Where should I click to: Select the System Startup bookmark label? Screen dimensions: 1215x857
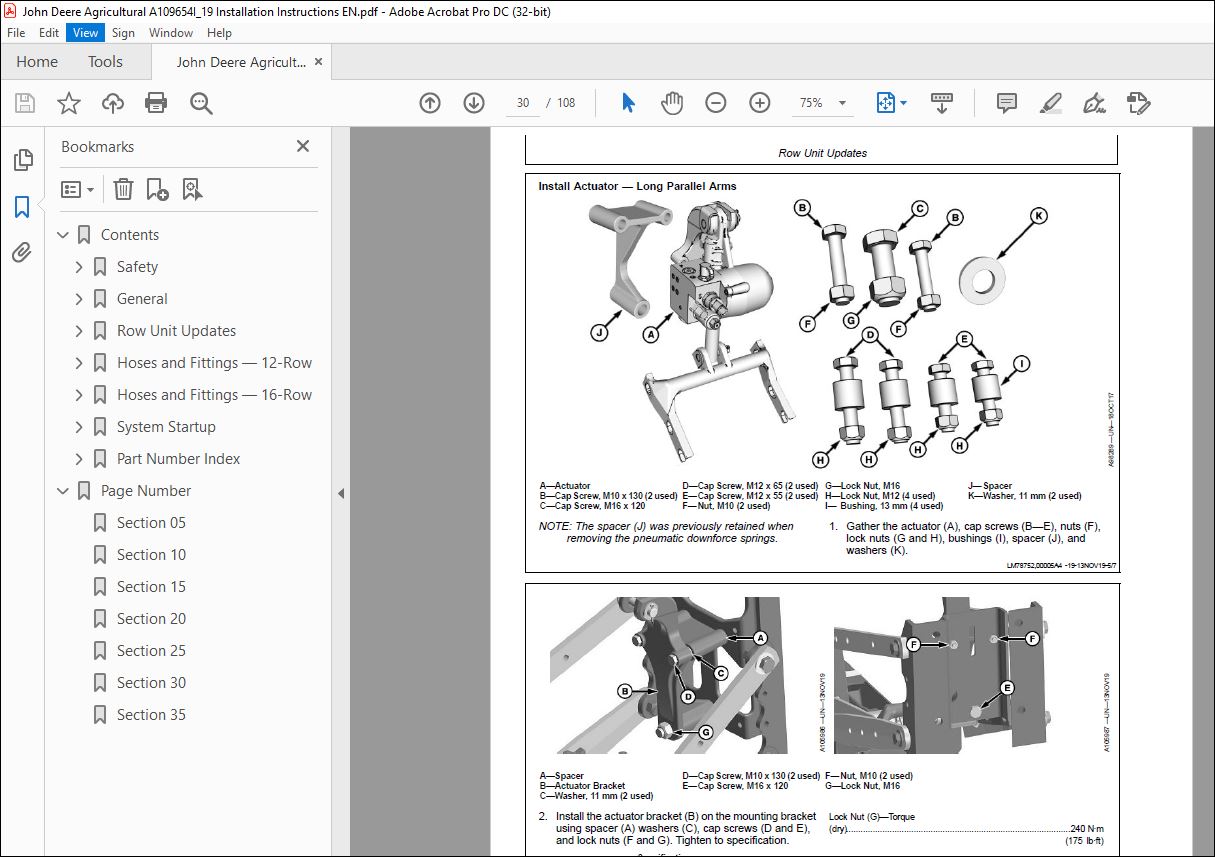click(x=166, y=427)
